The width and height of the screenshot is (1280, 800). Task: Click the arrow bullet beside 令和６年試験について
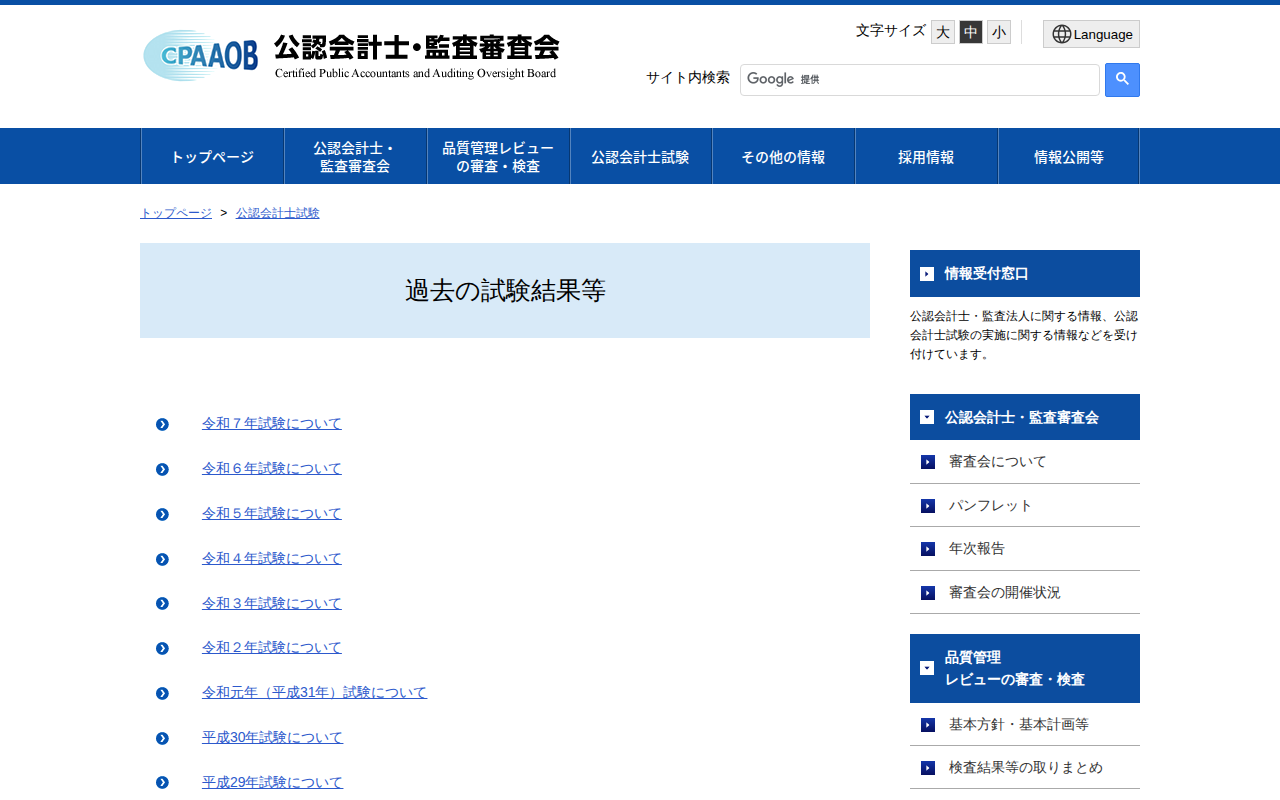162,469
